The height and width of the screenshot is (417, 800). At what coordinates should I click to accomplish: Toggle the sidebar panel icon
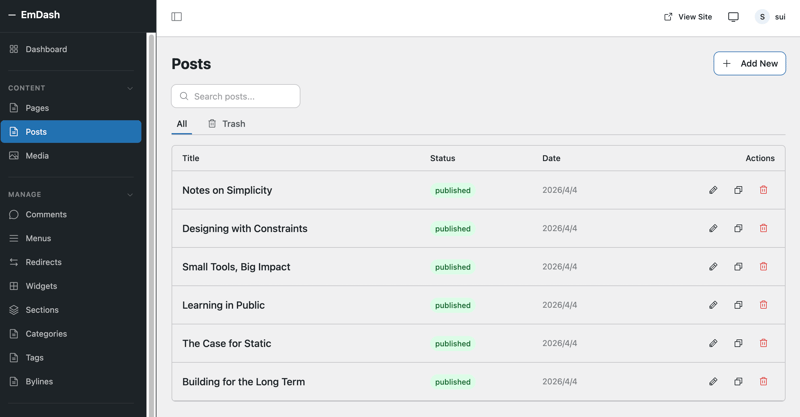pos(177,17)
